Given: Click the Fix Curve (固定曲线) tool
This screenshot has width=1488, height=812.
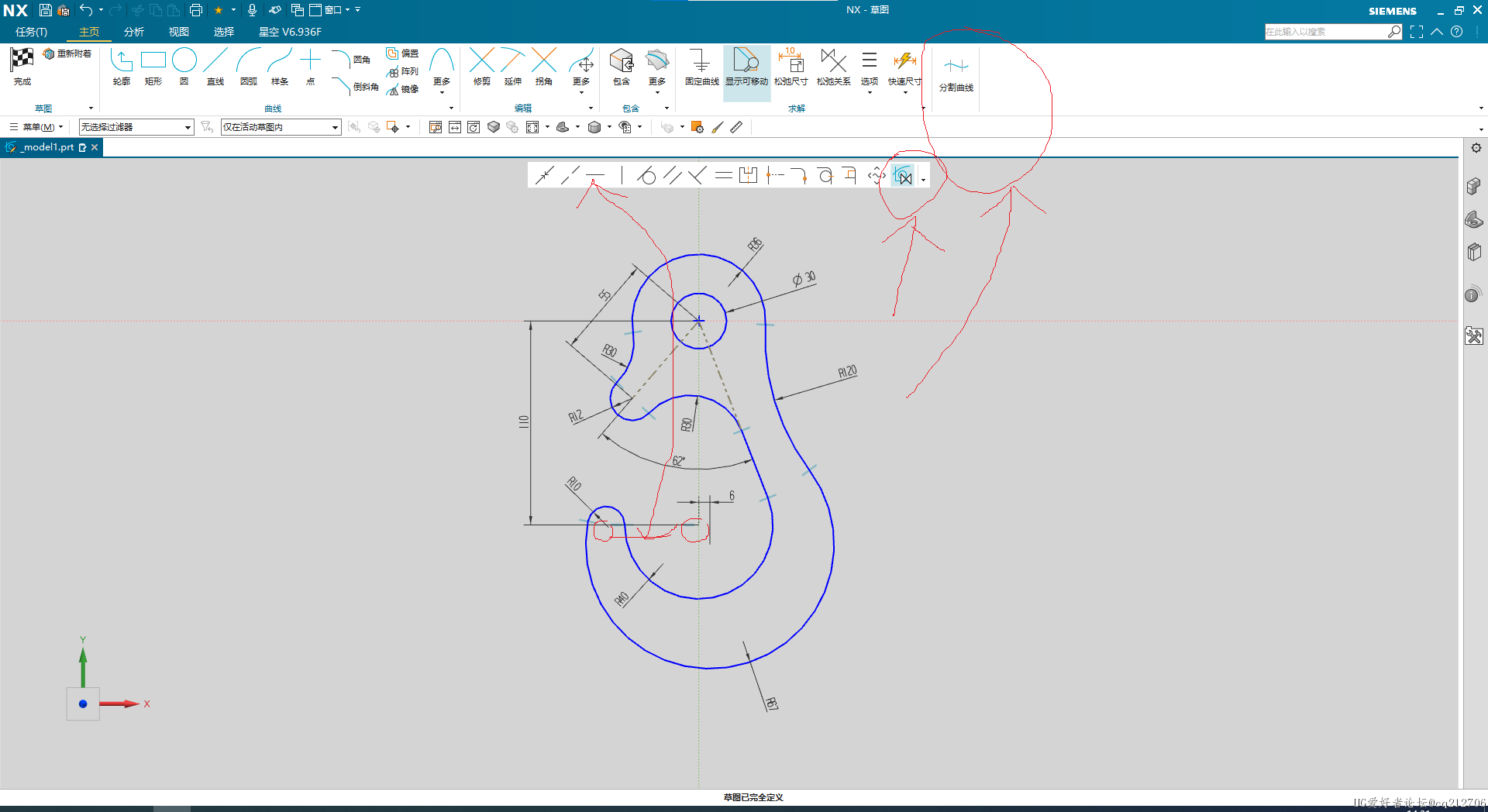Looking at the screenshot, I should pos(701,67).
